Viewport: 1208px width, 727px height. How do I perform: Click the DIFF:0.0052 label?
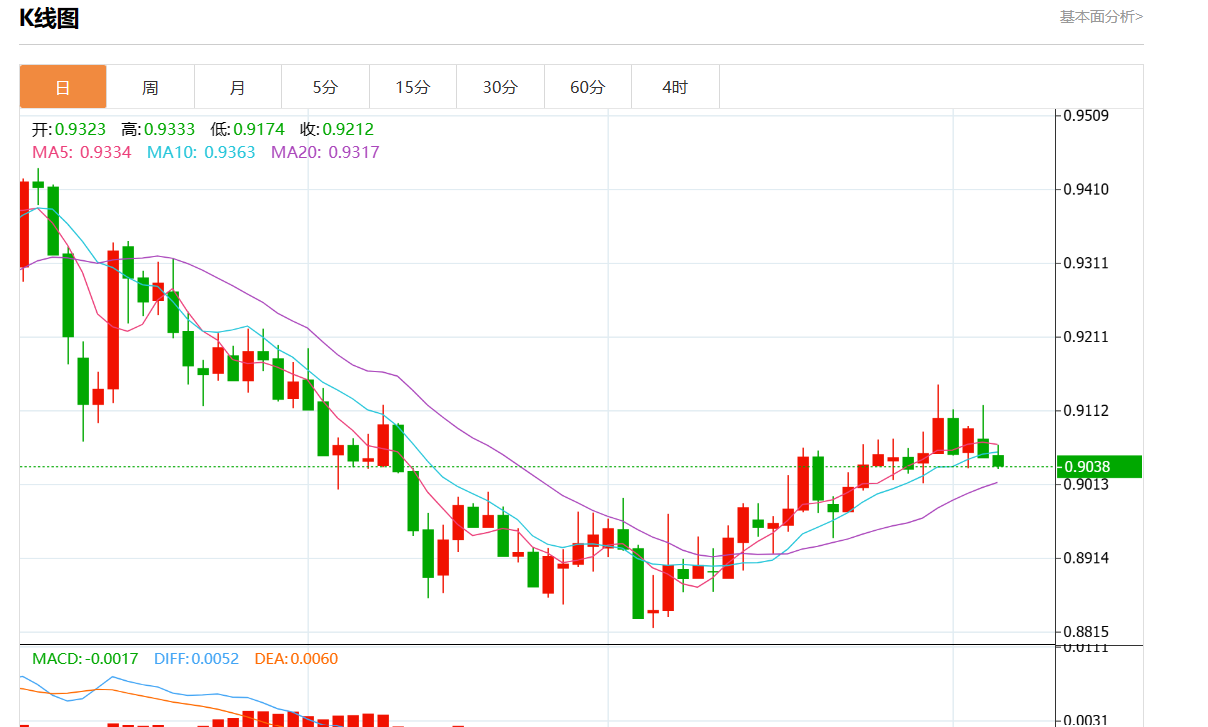(197, 659)
